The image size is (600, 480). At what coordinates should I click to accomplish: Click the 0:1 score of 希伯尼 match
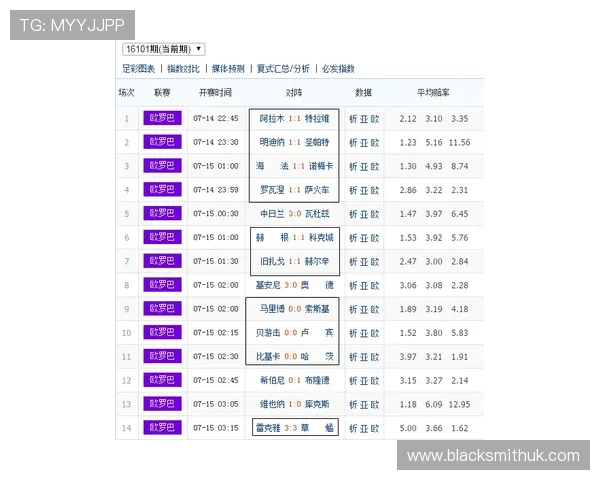pyautogui.click(x=295, y=380)
